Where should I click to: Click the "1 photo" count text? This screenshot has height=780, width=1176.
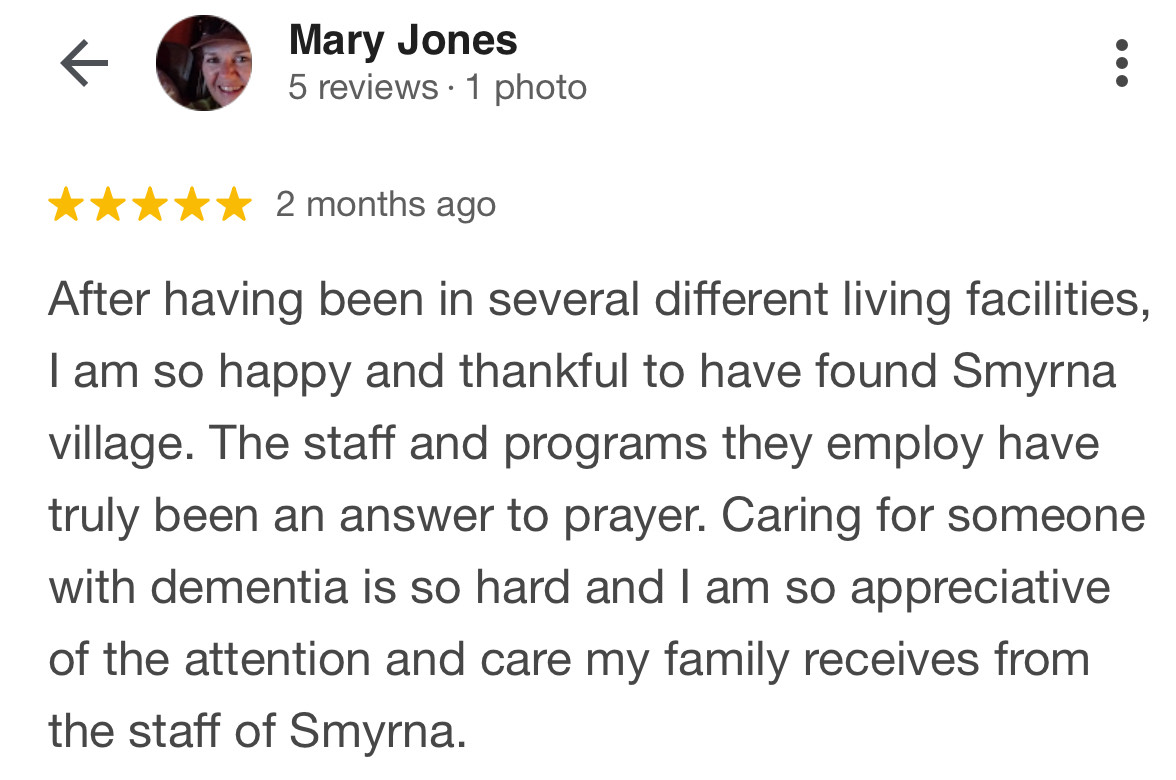click(x=526, y=88)
